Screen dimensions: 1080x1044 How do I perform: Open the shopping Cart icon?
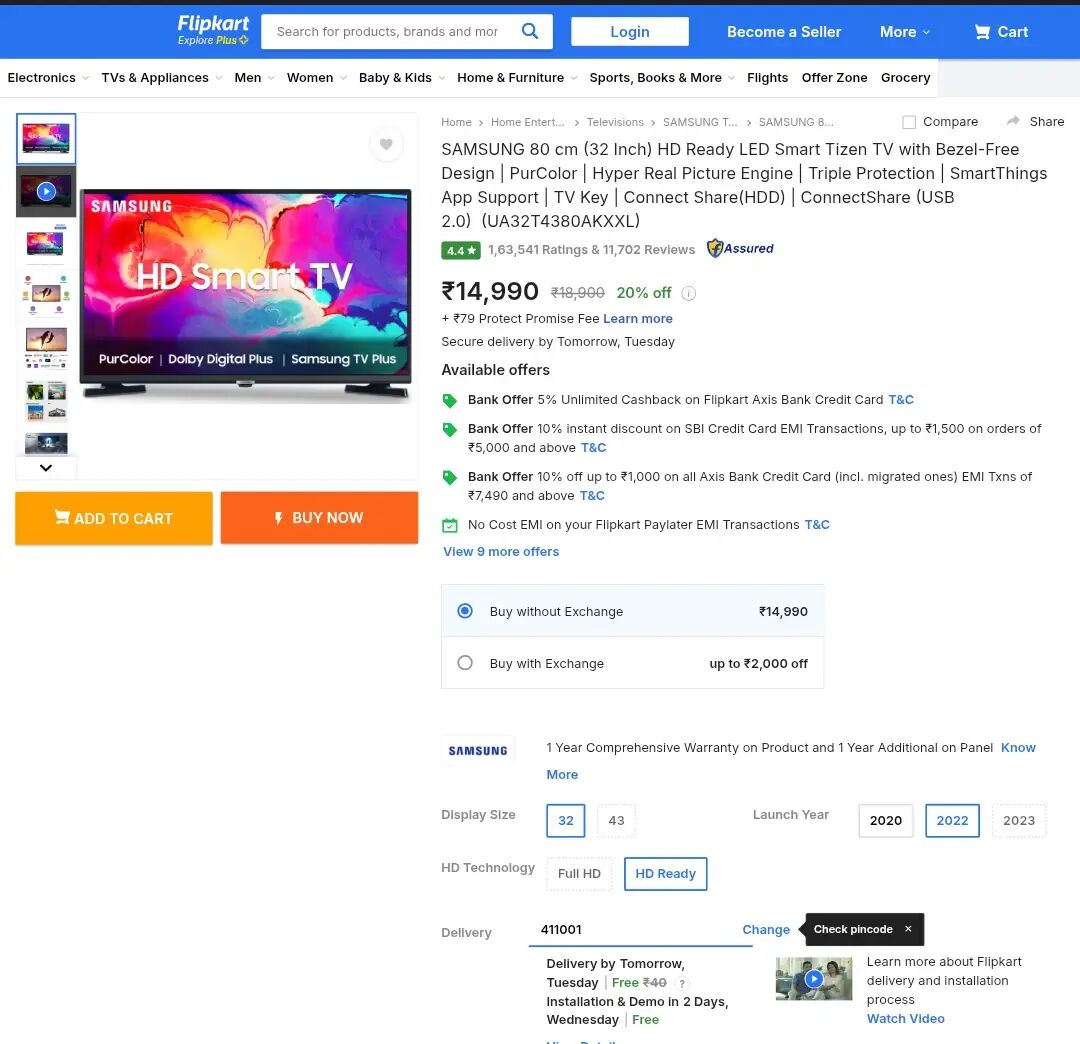click(x=983, y=32)
